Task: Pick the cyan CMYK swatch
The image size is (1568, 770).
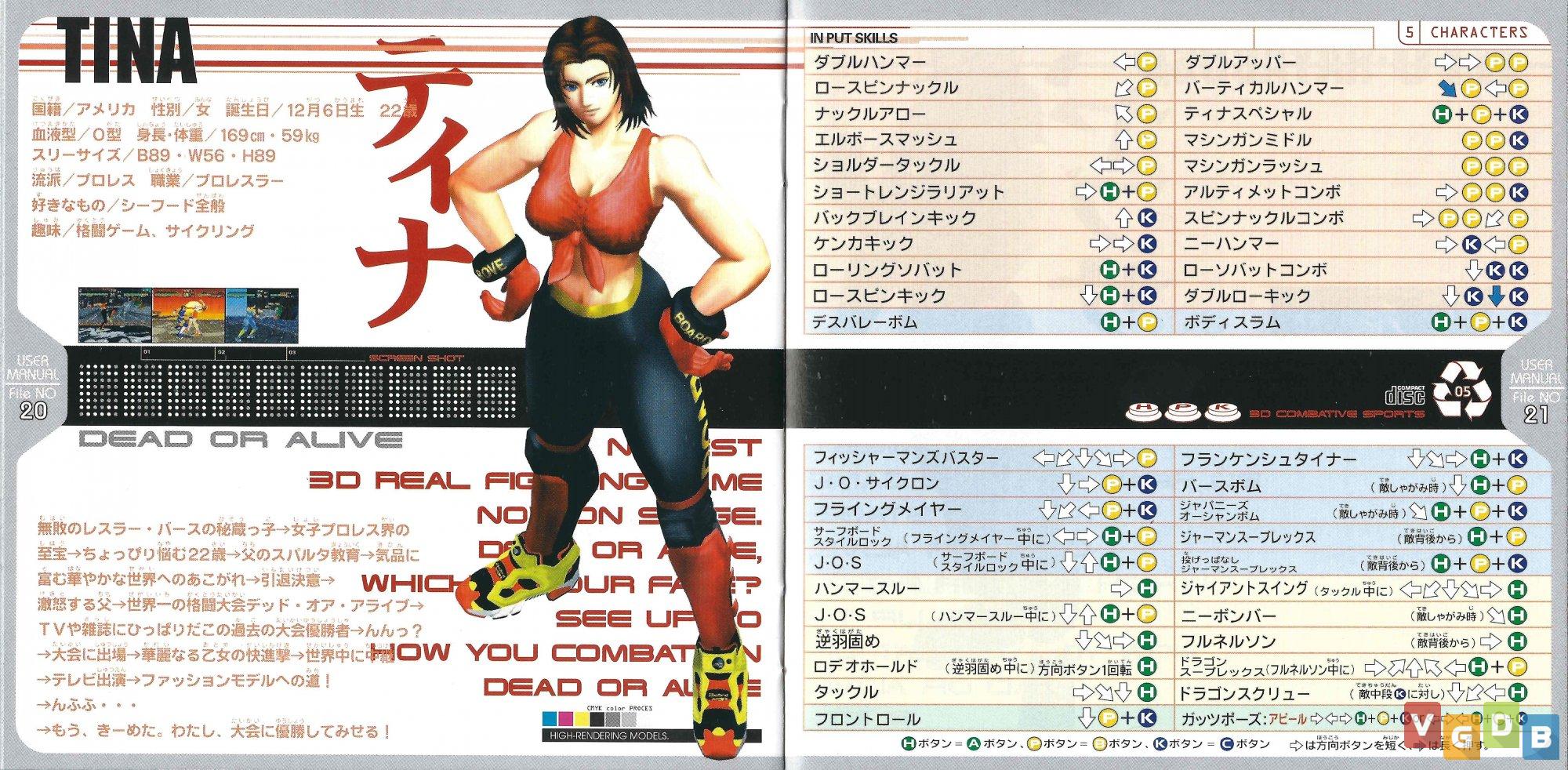Action: tap(548, 718)
